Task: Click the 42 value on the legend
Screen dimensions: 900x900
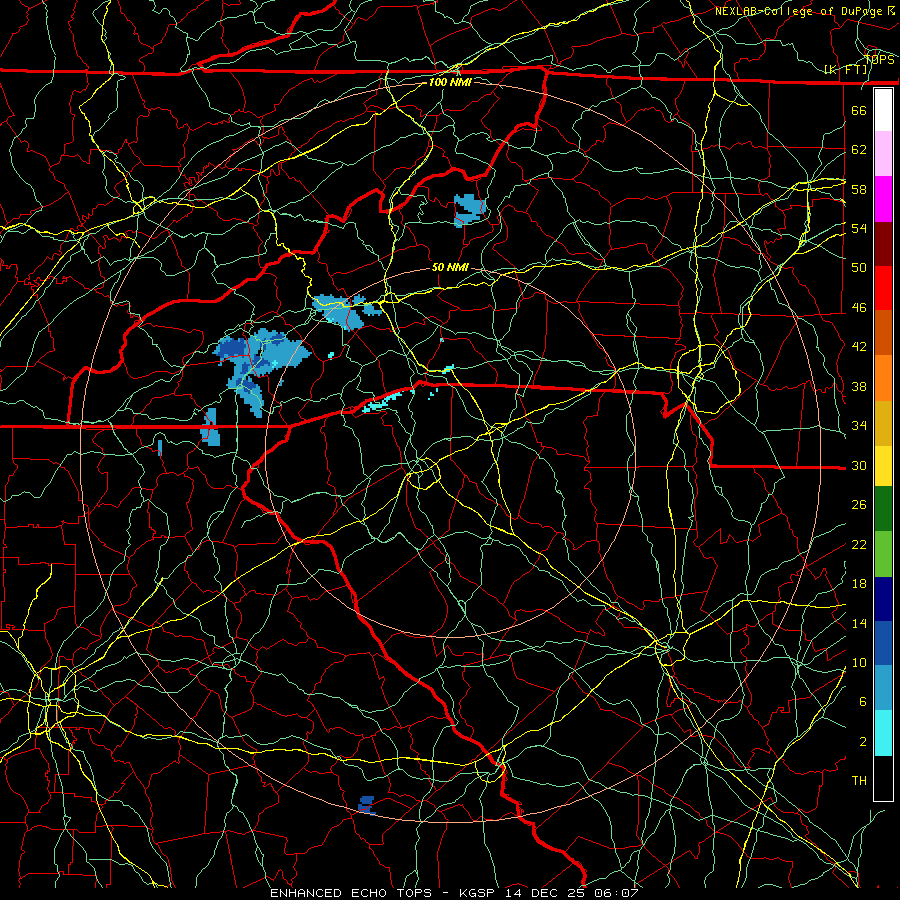Action: [859, 346]
